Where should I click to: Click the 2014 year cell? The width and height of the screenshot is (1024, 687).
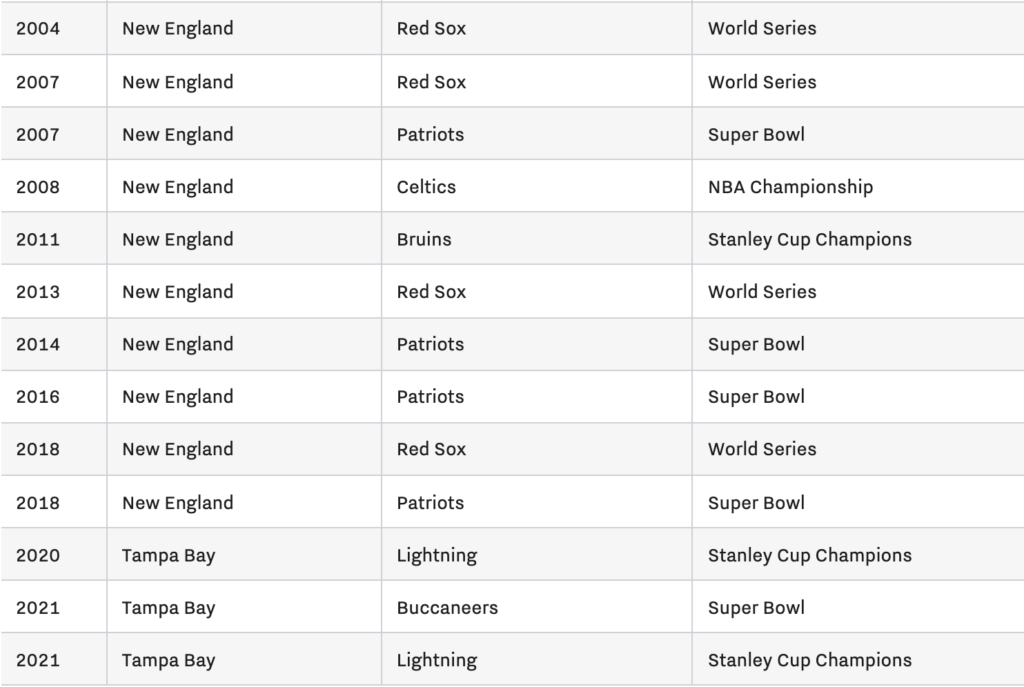pos(54,344)
